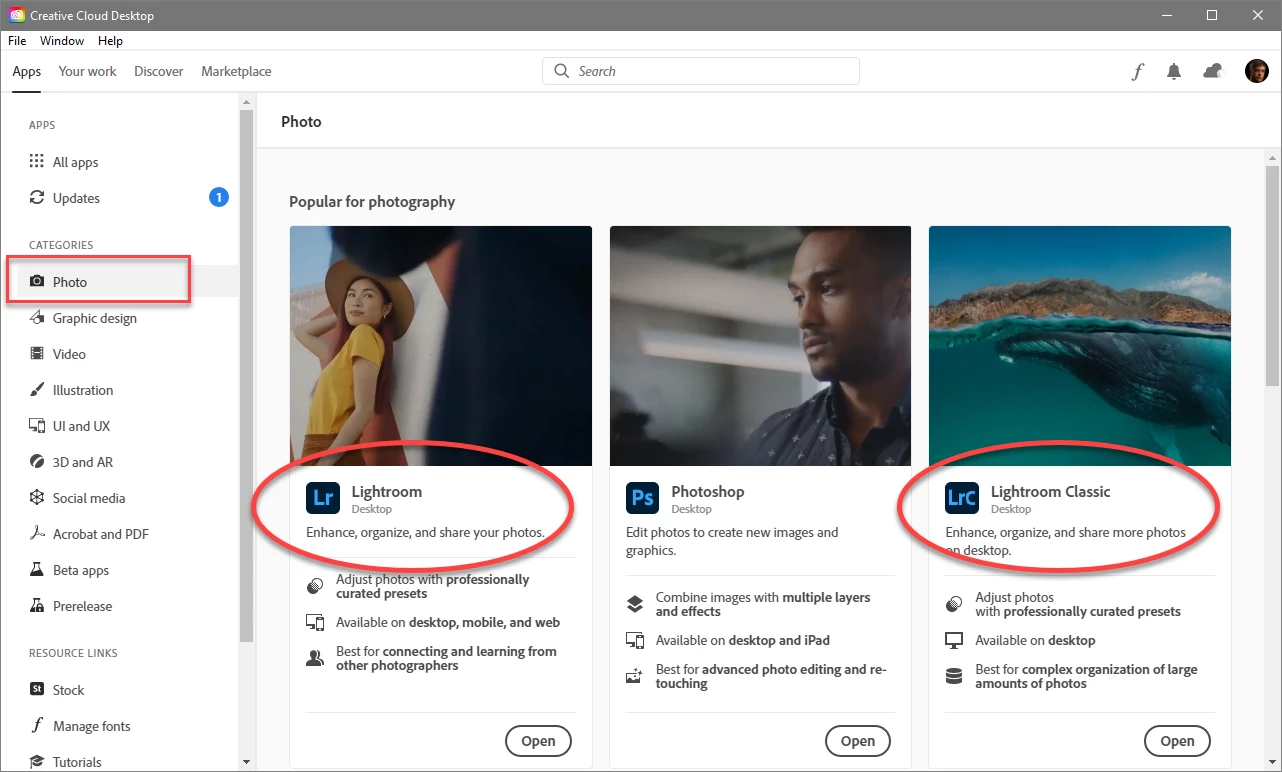Click the Updates refresh icon
This screenshot has height=772, width=1282.
point(37,197)
